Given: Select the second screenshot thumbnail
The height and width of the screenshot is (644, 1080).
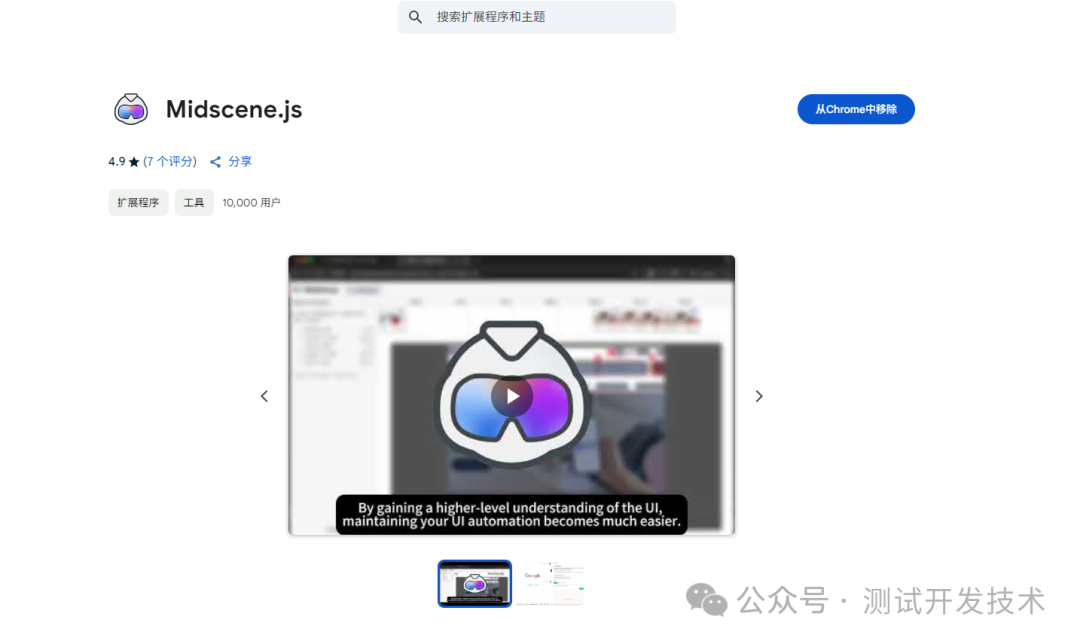Looking at the screenshot, I should 551,583.
